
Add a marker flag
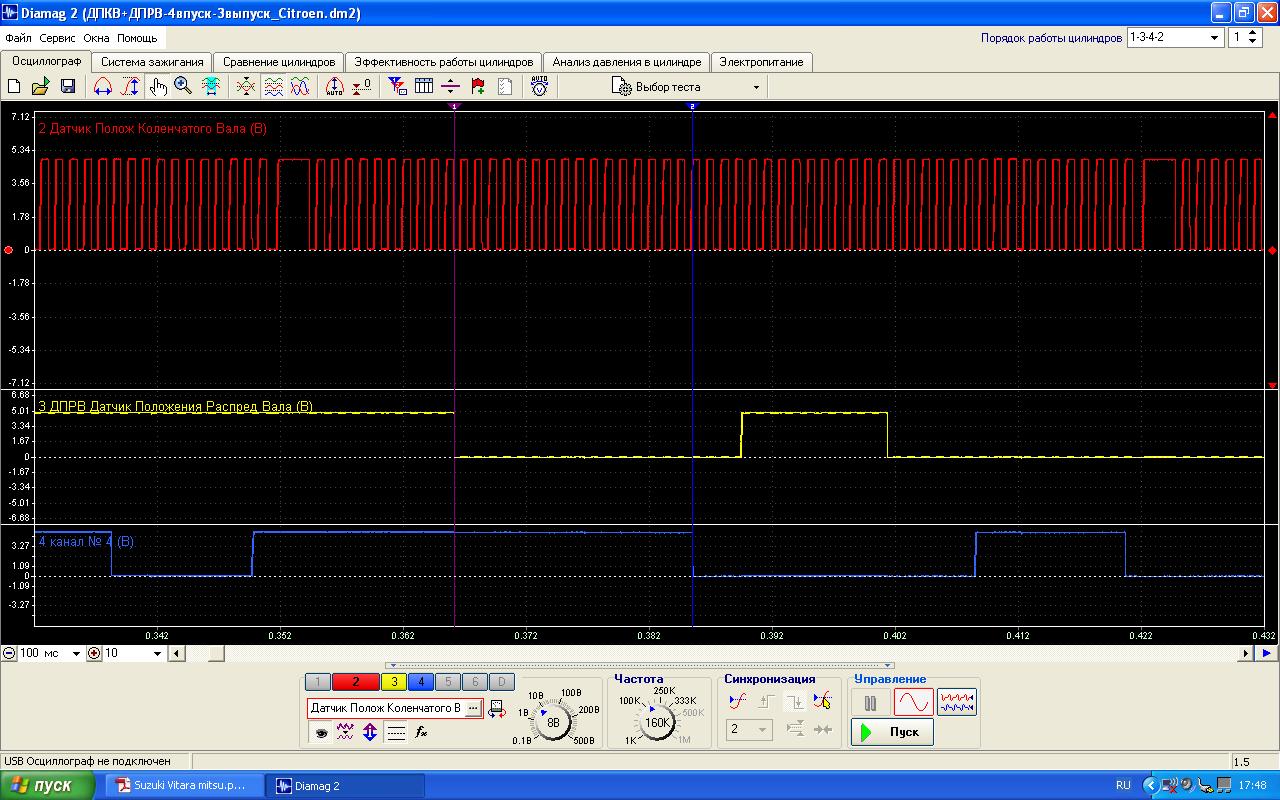pos(478,87)
